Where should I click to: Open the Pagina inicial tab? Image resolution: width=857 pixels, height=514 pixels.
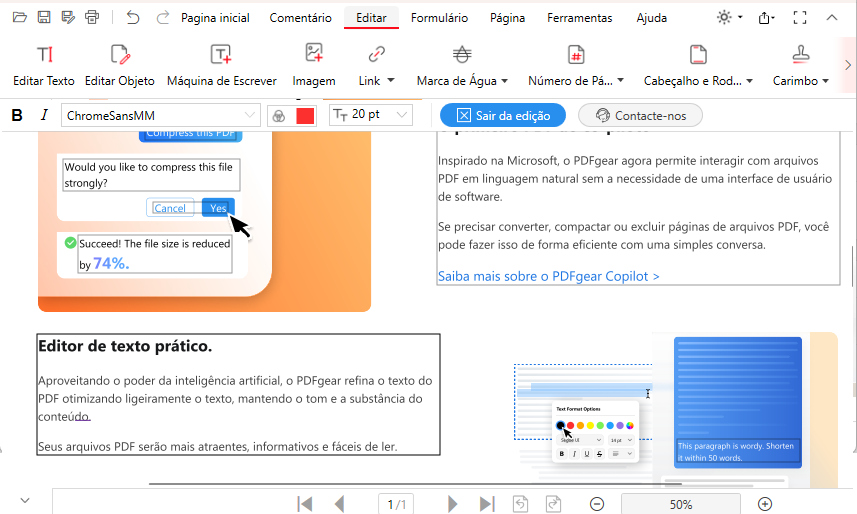tap(215, 18)
